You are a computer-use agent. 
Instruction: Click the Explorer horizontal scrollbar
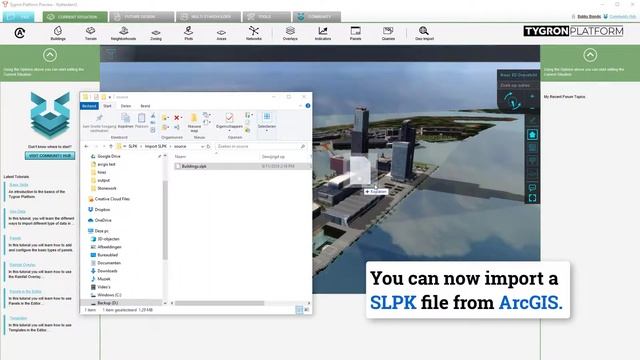[219, 303]
